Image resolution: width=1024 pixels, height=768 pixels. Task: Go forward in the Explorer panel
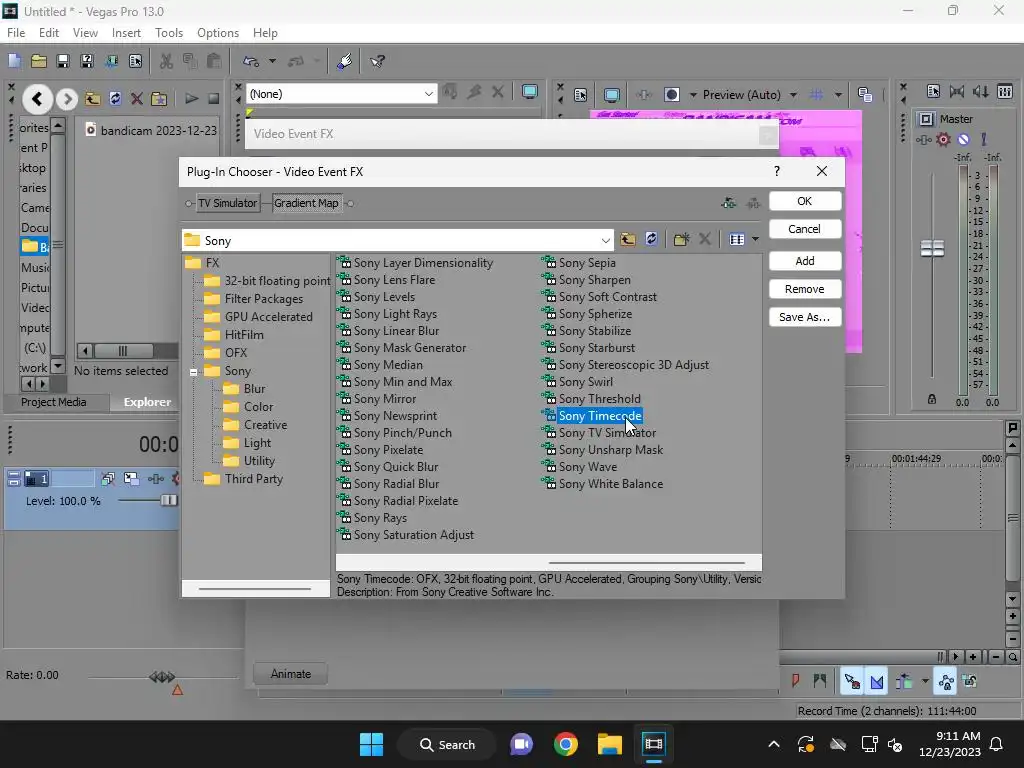(x=66, y=99)
